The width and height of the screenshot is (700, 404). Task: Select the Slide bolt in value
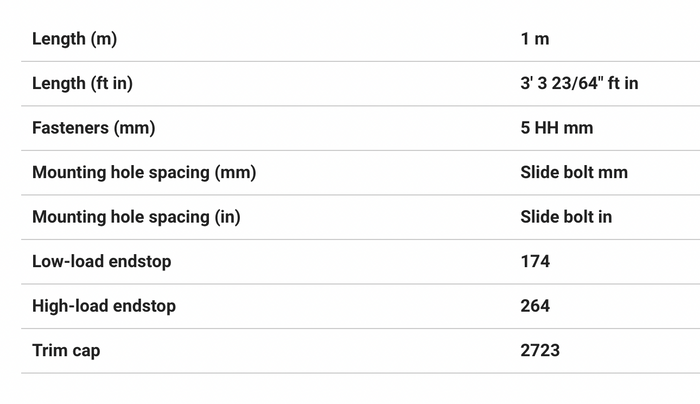(x=566, y=217)
